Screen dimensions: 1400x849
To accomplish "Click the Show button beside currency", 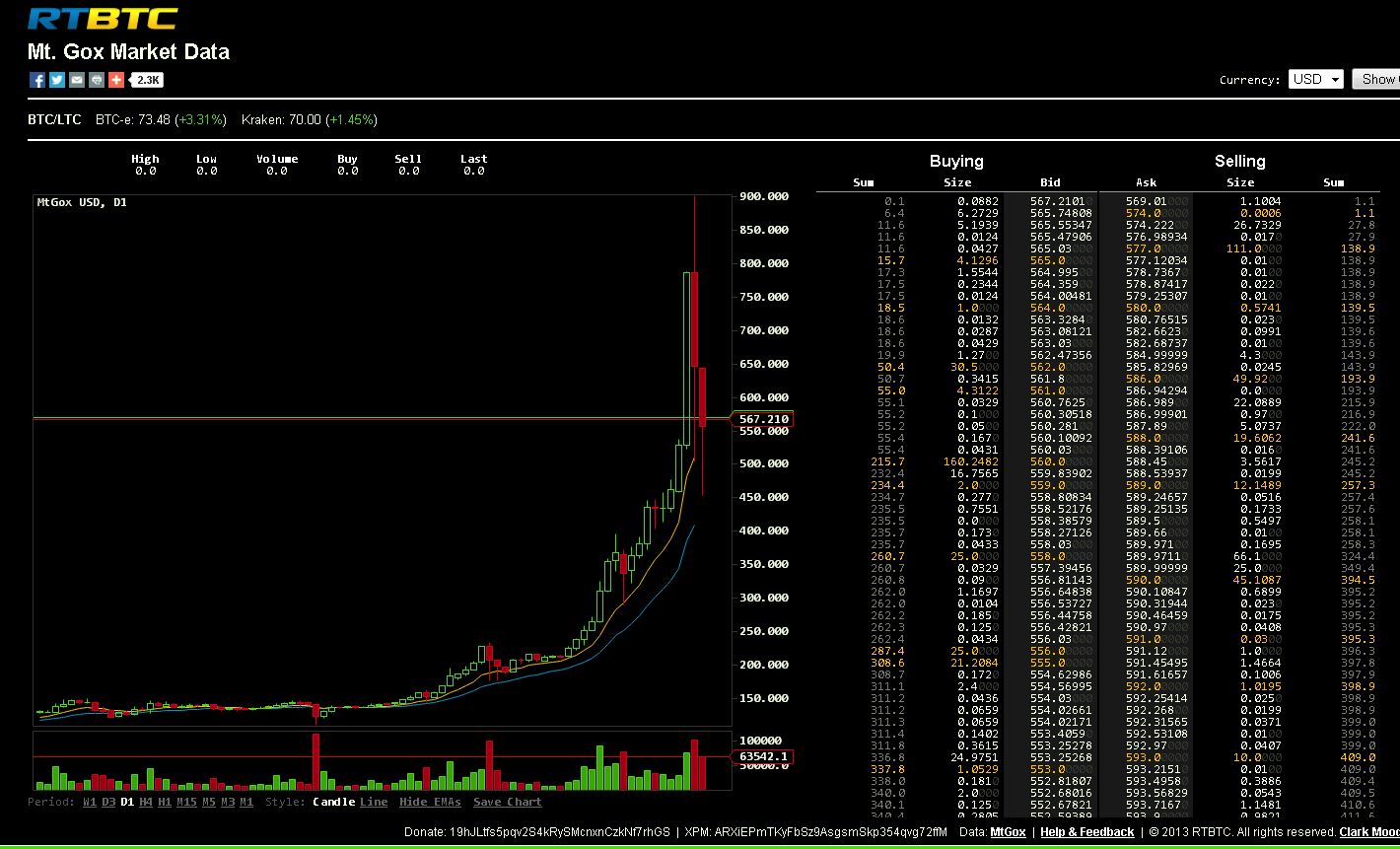I will click(x=1375, y=79).
